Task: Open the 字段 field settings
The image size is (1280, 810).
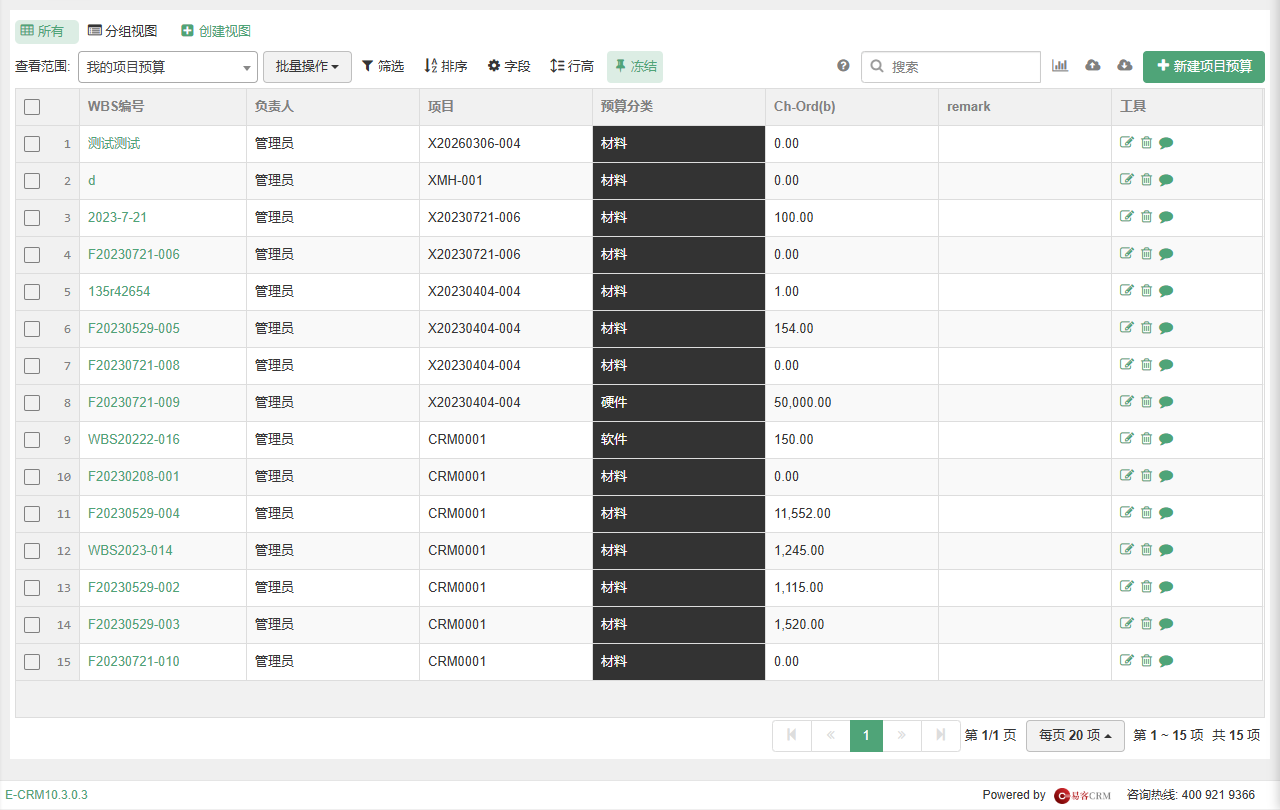Action: [509, 66]
